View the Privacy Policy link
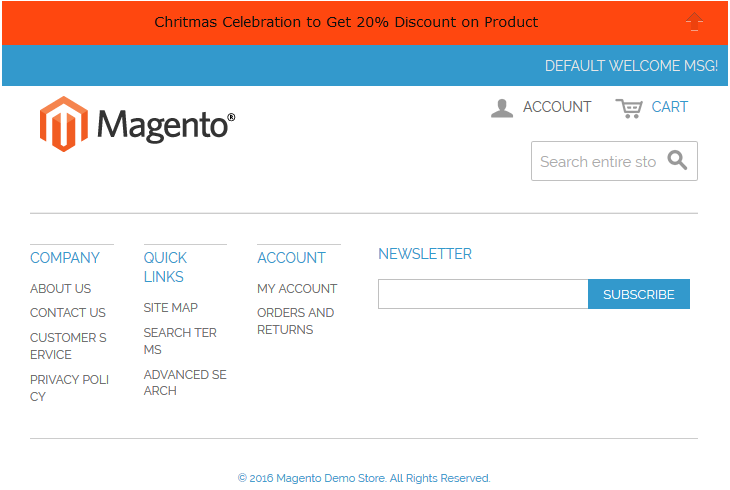Viewport: 730px width, 490px height. [x=69, y=388]
